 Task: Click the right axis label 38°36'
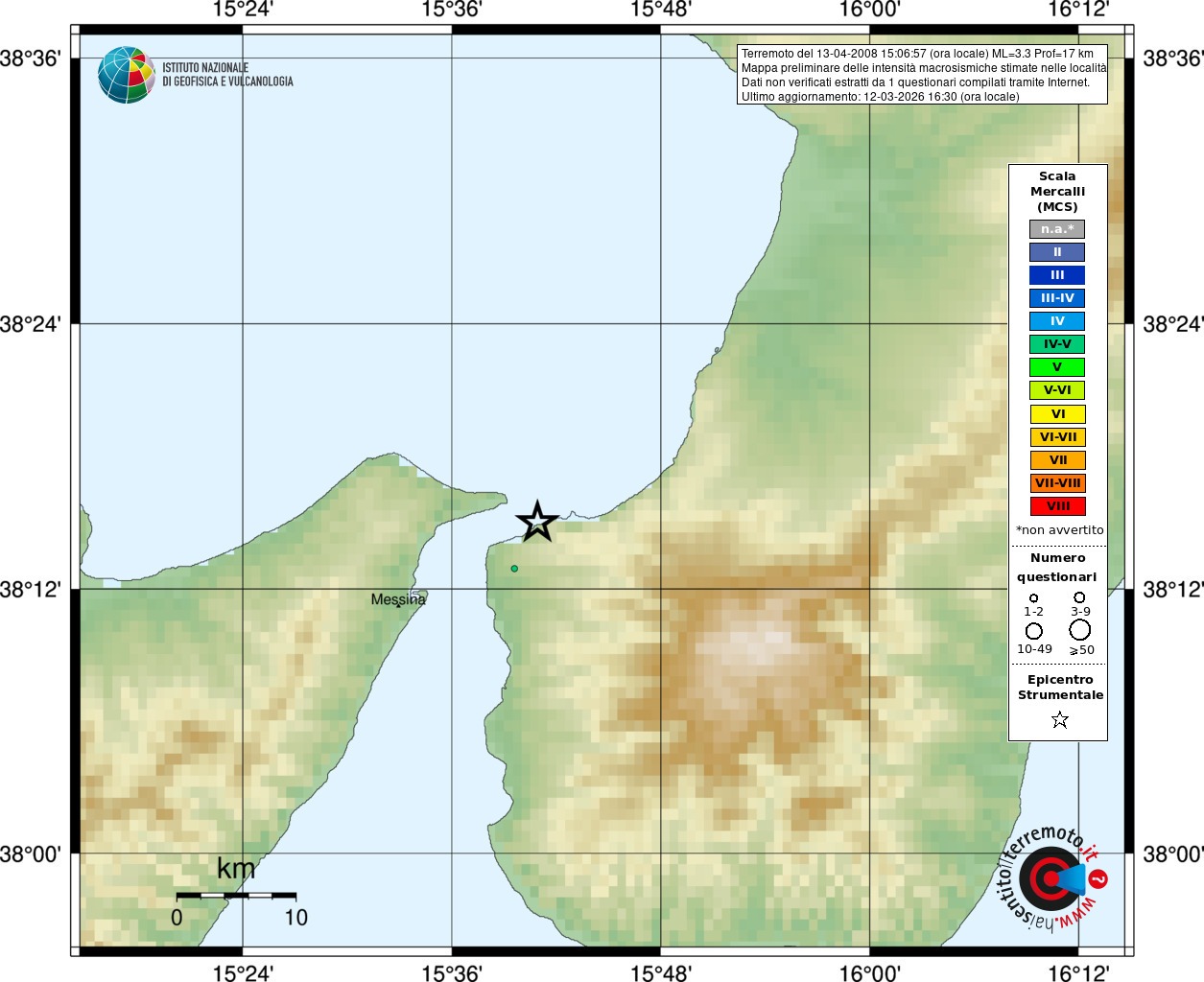point(1172,58)
